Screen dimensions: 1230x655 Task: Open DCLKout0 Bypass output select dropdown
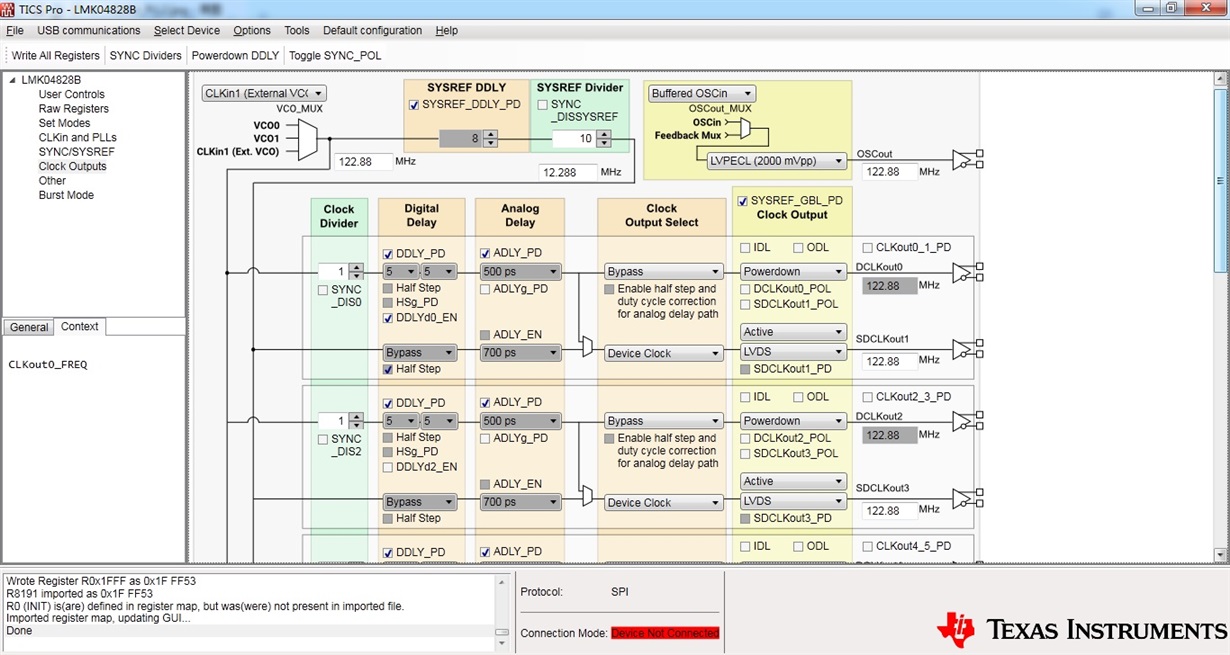coord(663,271)
